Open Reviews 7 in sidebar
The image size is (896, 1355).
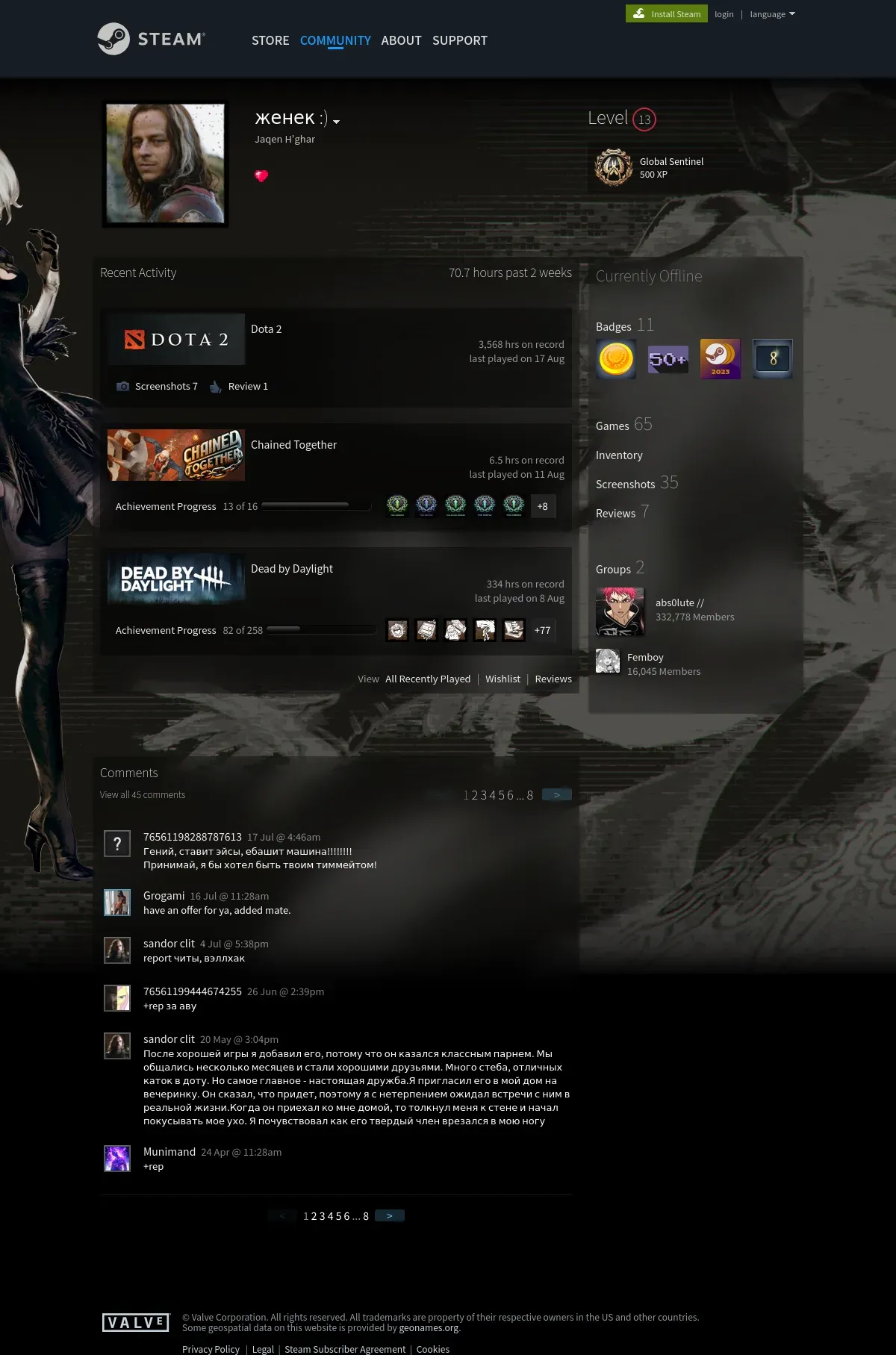(623, 512)
